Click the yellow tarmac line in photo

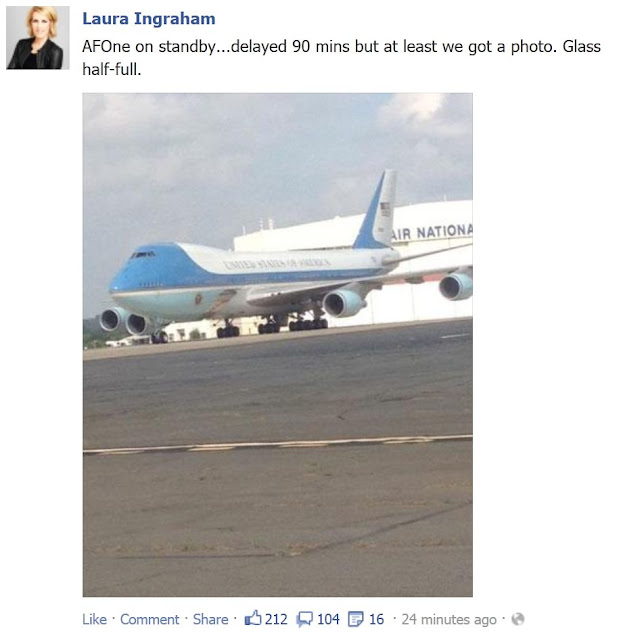pos(277,444)
